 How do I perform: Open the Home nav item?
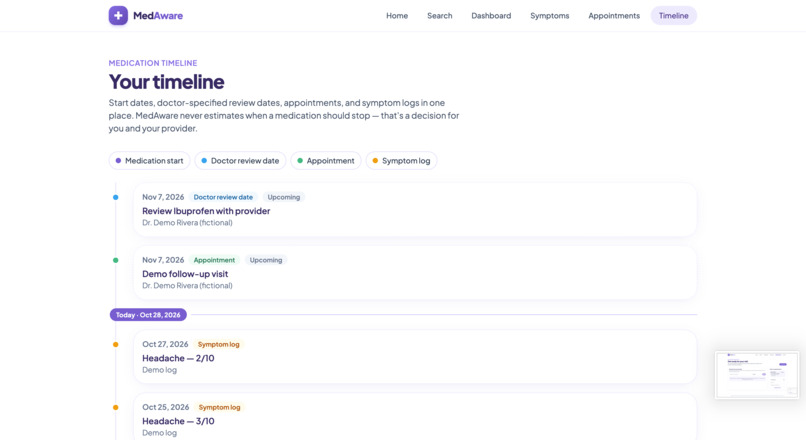[x=397, y=15]
